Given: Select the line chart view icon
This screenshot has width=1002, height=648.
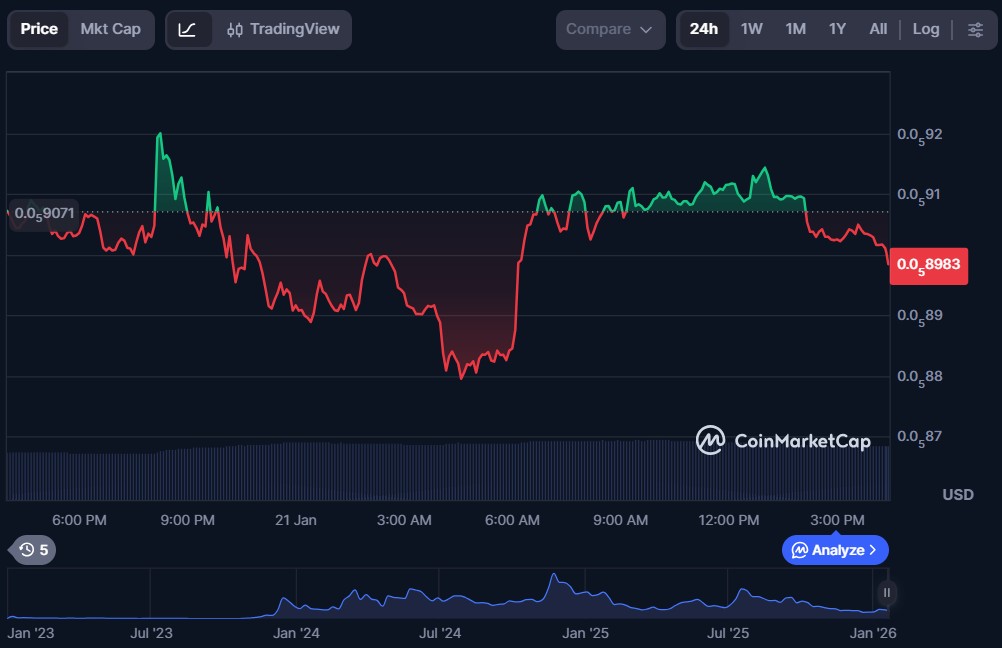Looking at the screenshot, I should tap(188, 30).
